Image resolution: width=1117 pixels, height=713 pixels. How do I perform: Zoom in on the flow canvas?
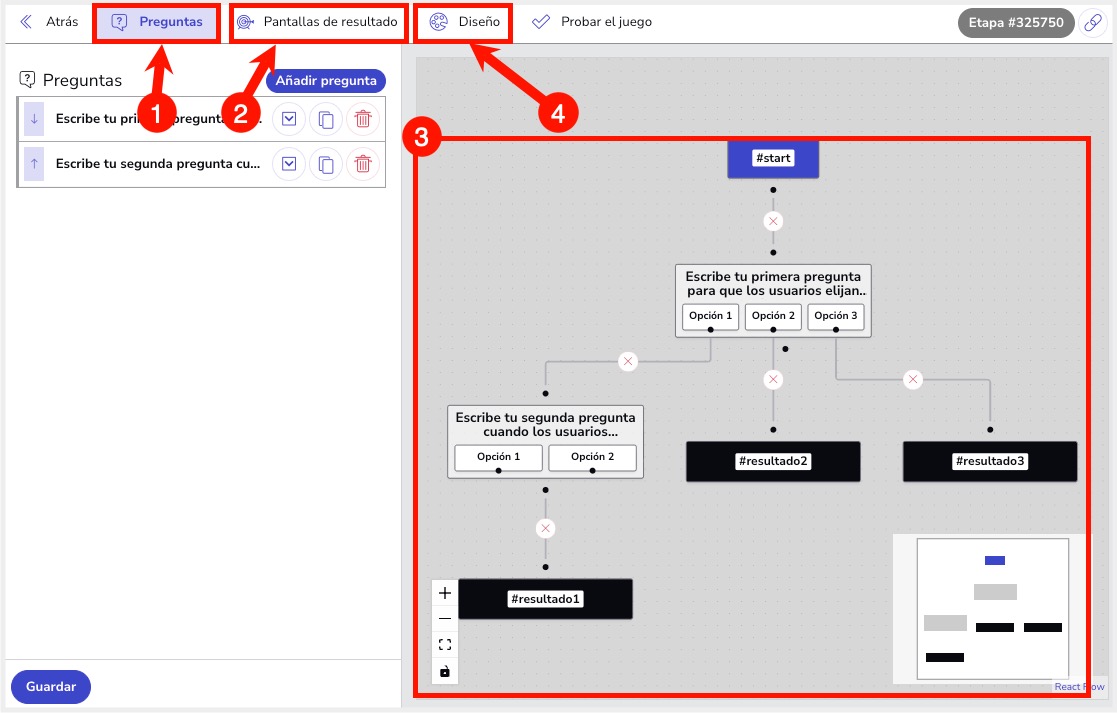point(445,593)
